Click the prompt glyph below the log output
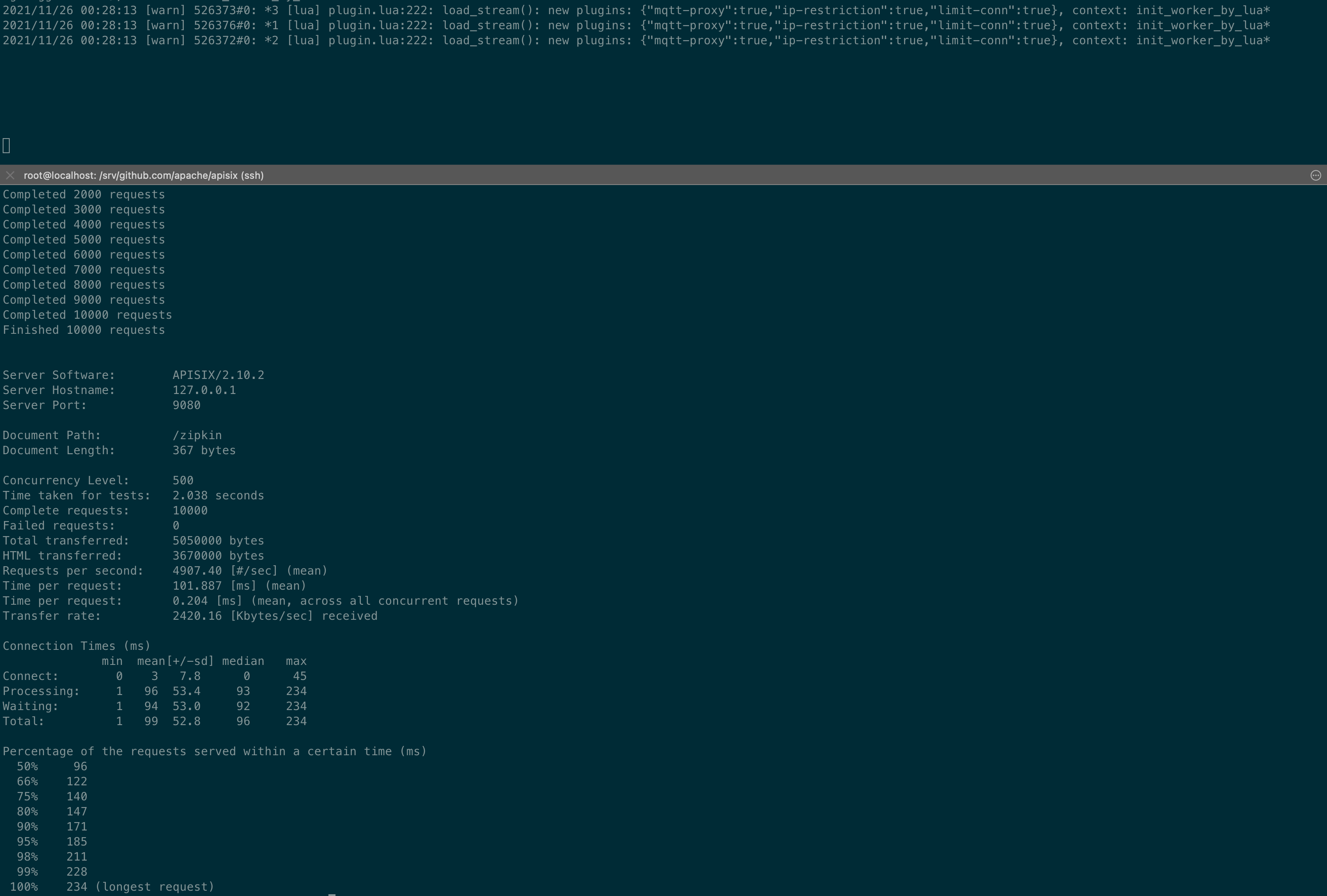The image size is (1327, 896). click(6, 146)
